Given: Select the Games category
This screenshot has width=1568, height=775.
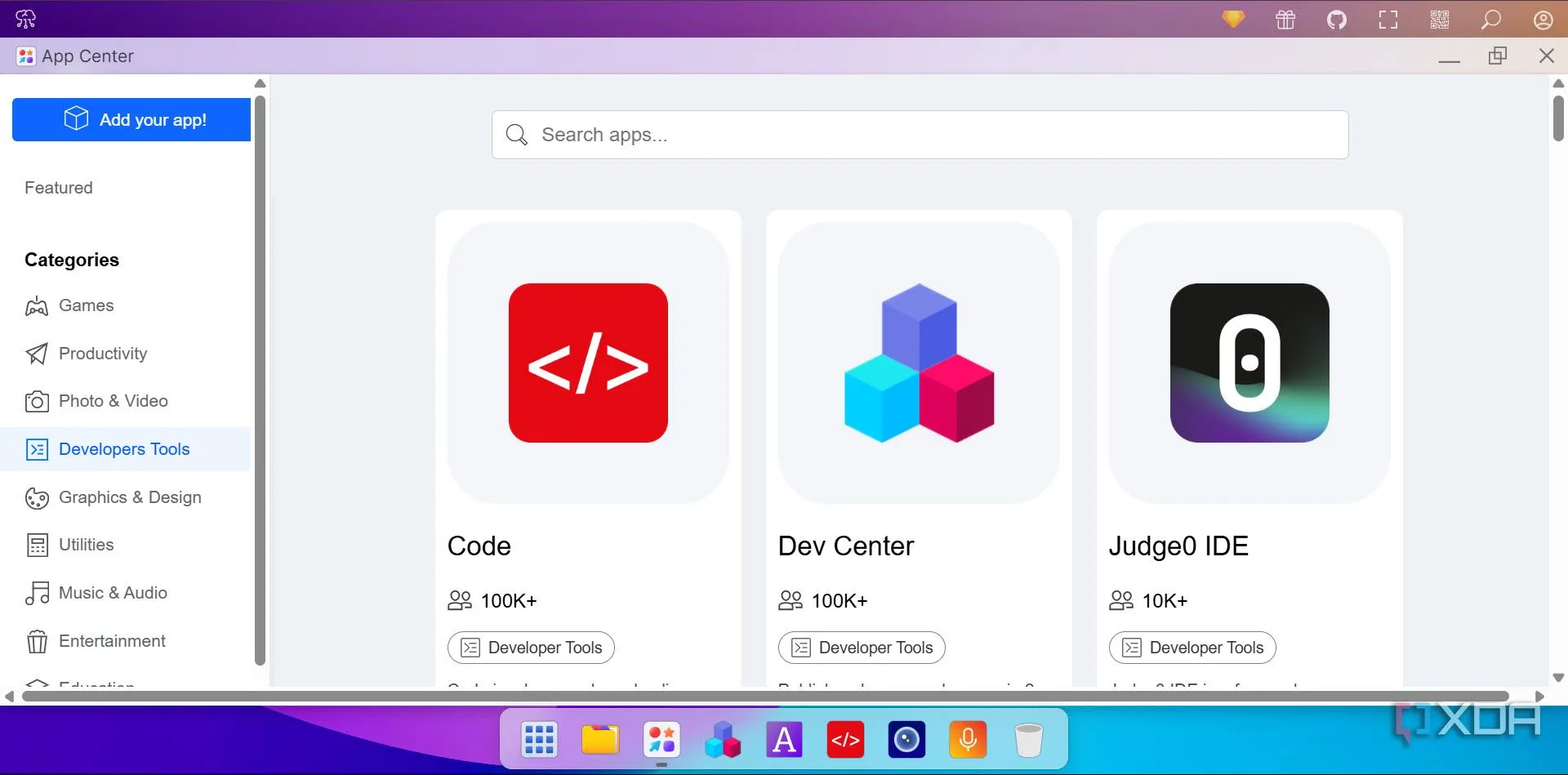Looking at the screenshot, I should click(86, 305).
